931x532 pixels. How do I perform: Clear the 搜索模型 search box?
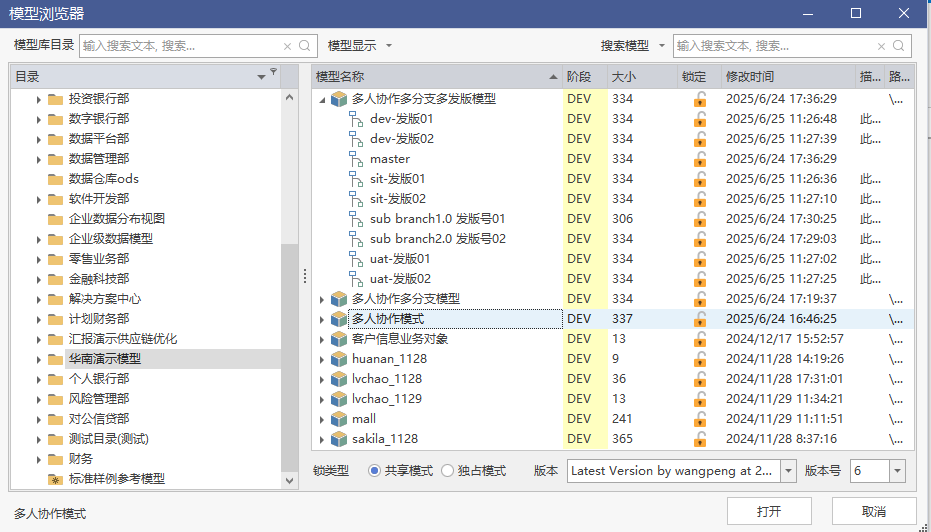[881, 46]
